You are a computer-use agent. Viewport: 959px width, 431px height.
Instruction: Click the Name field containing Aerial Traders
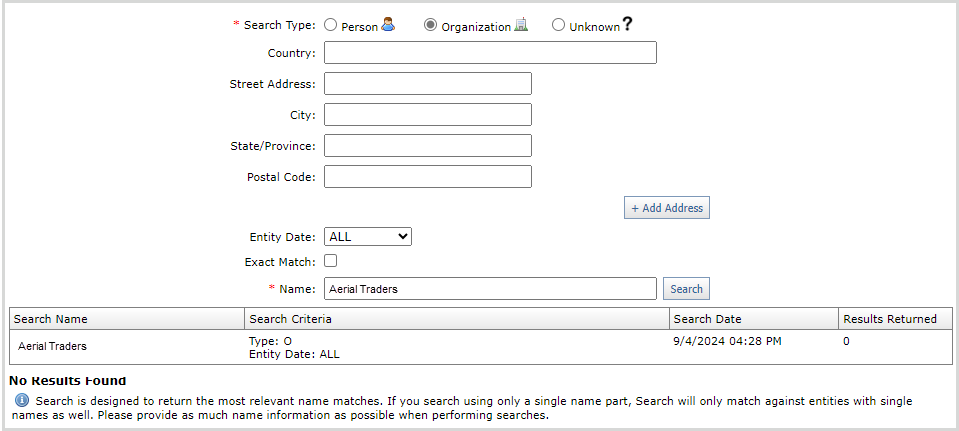tap(490, 289)
